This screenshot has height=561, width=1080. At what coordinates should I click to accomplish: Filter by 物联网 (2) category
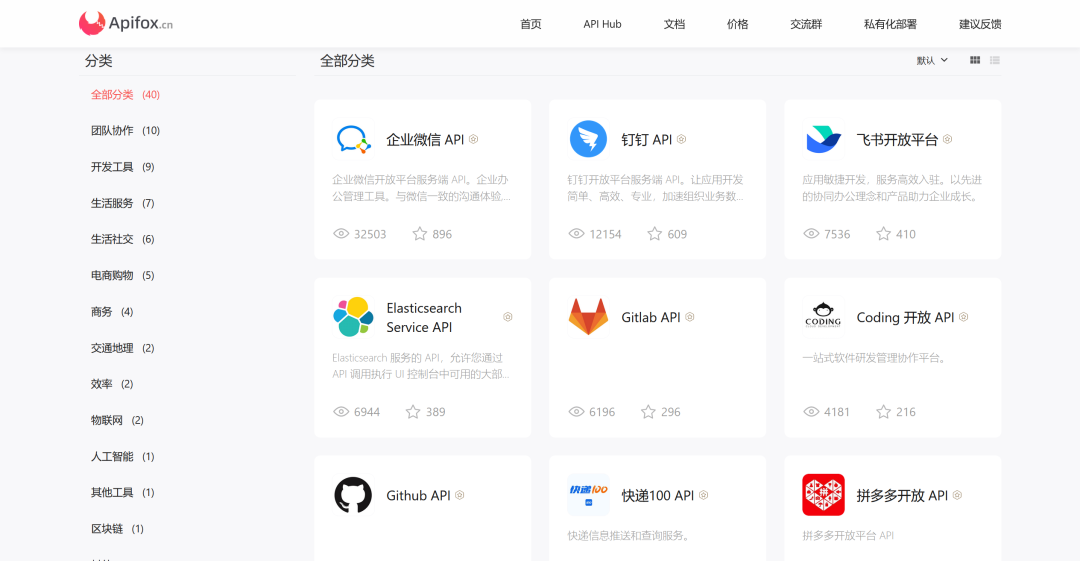117,420
